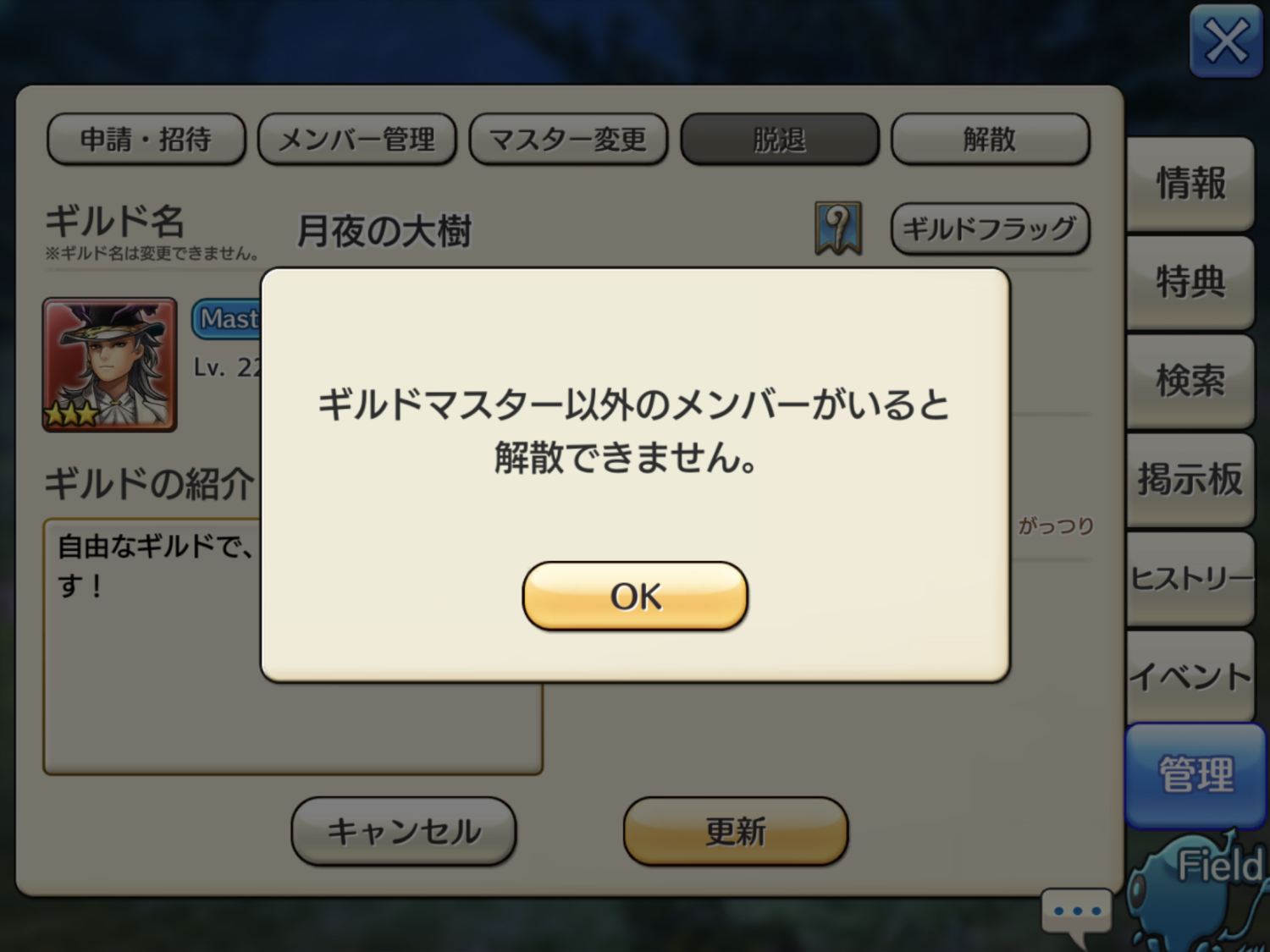Screen dimensions: 1270x952
Task: Choose the 解散 tab
Action: pyautogui.click(x=990, y=139)
